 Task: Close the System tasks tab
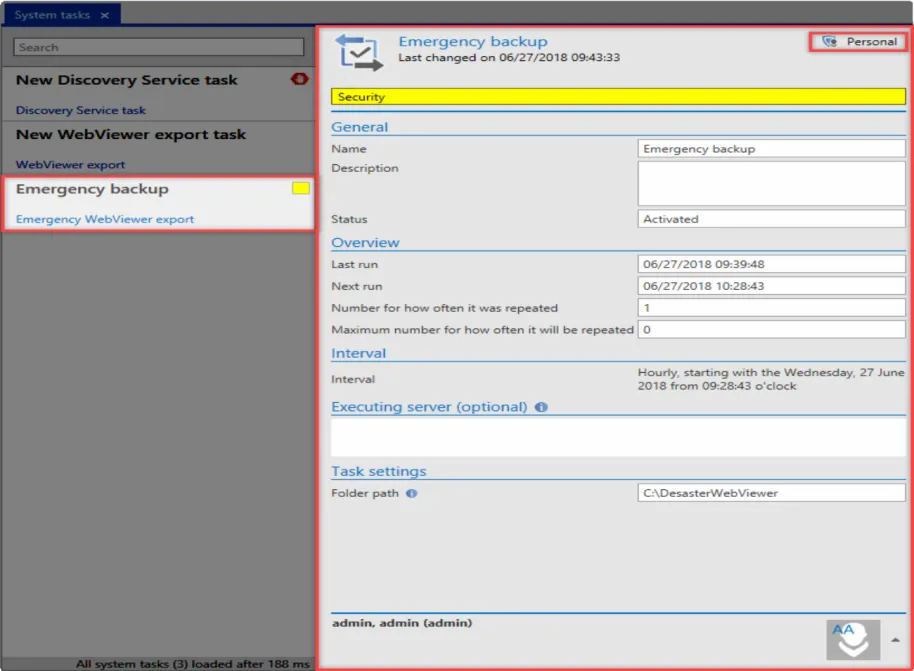click(105, 15)
